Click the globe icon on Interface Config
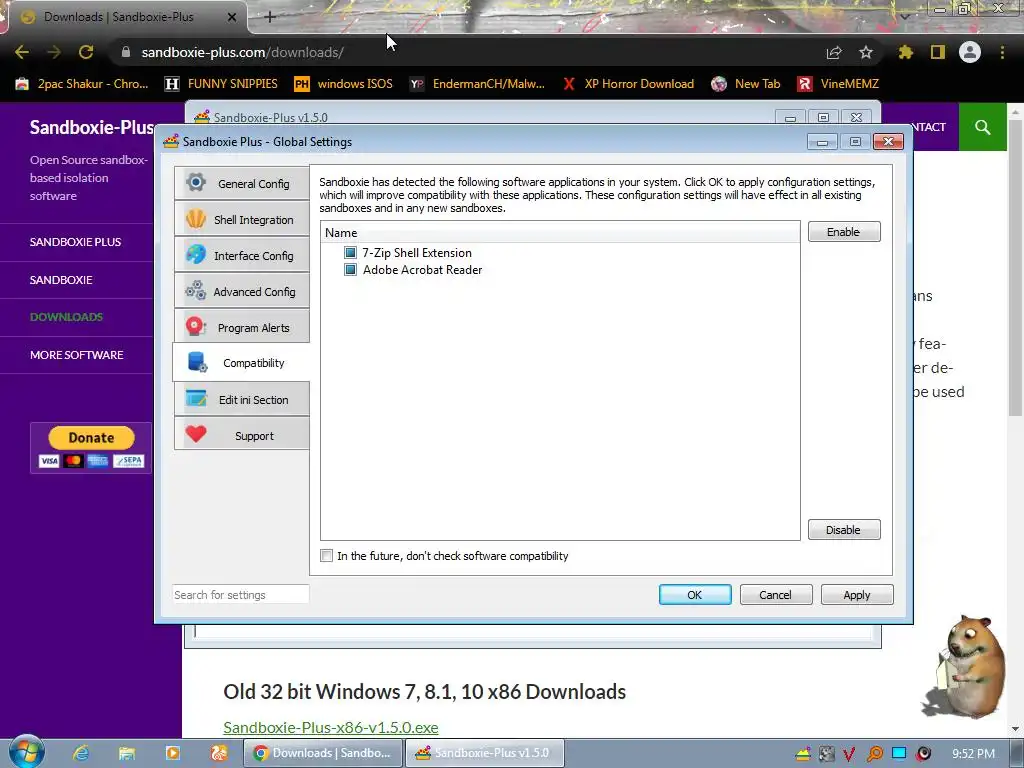Screen dimensions: 1024x768 196,254
